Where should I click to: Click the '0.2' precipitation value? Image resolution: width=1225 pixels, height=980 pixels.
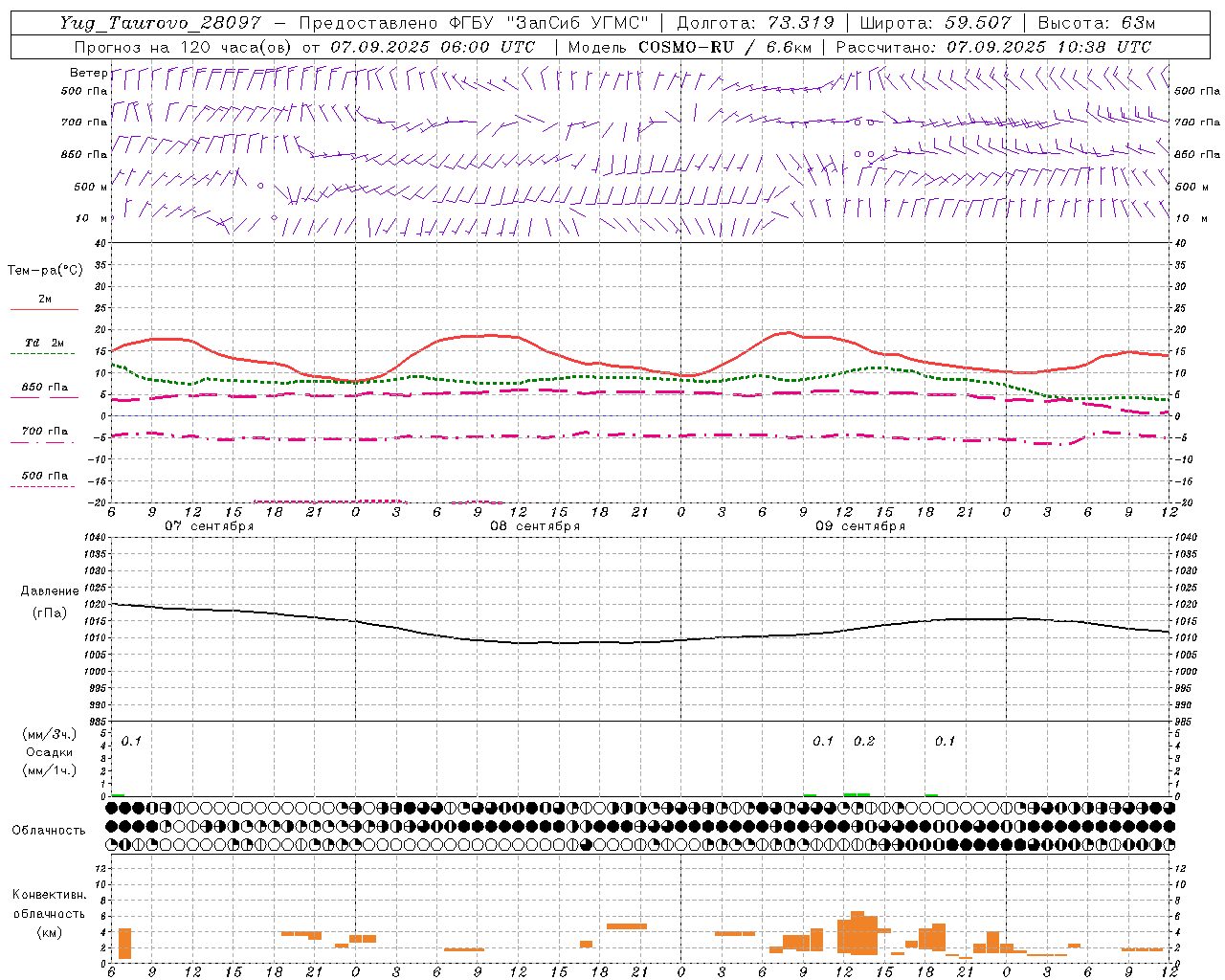point(864,742)
